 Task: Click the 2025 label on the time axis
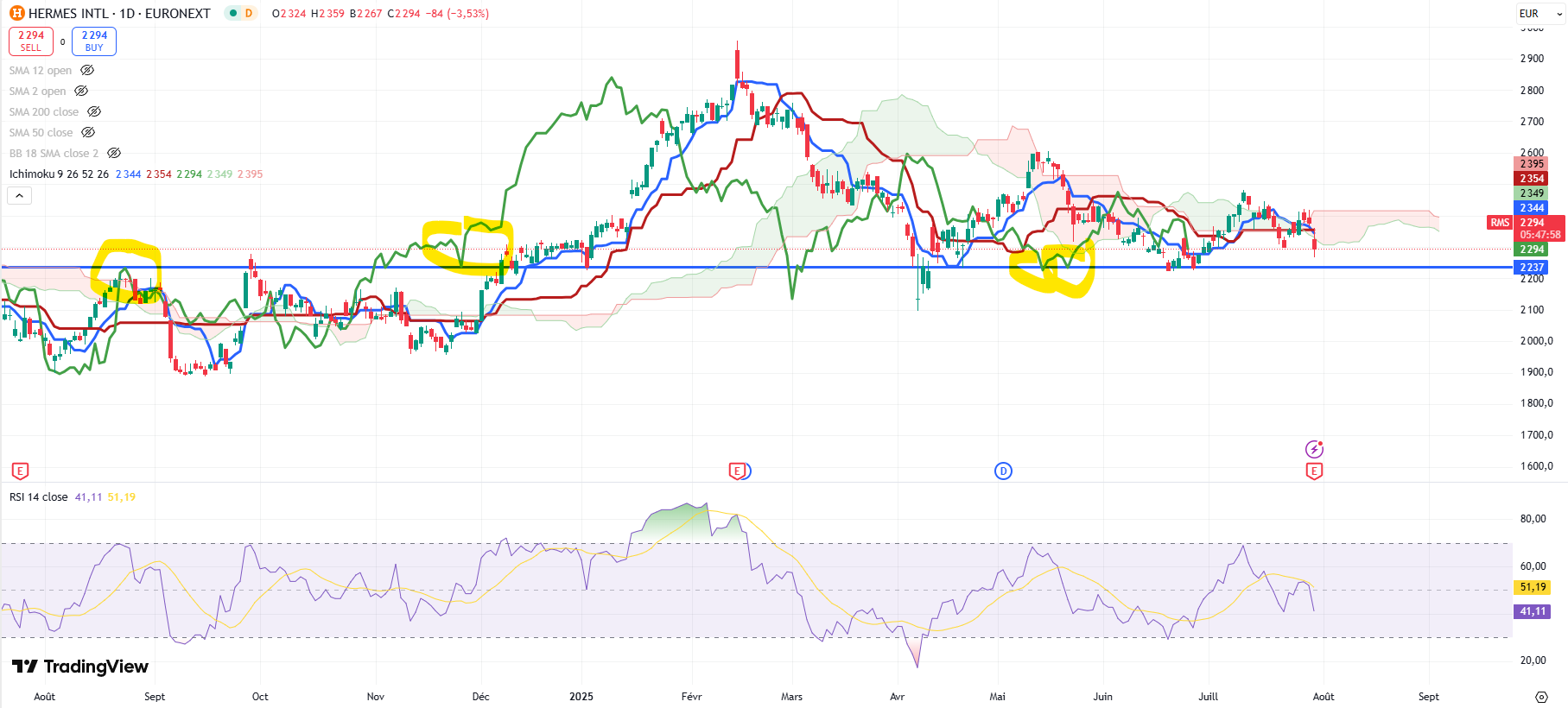point(581,697)
